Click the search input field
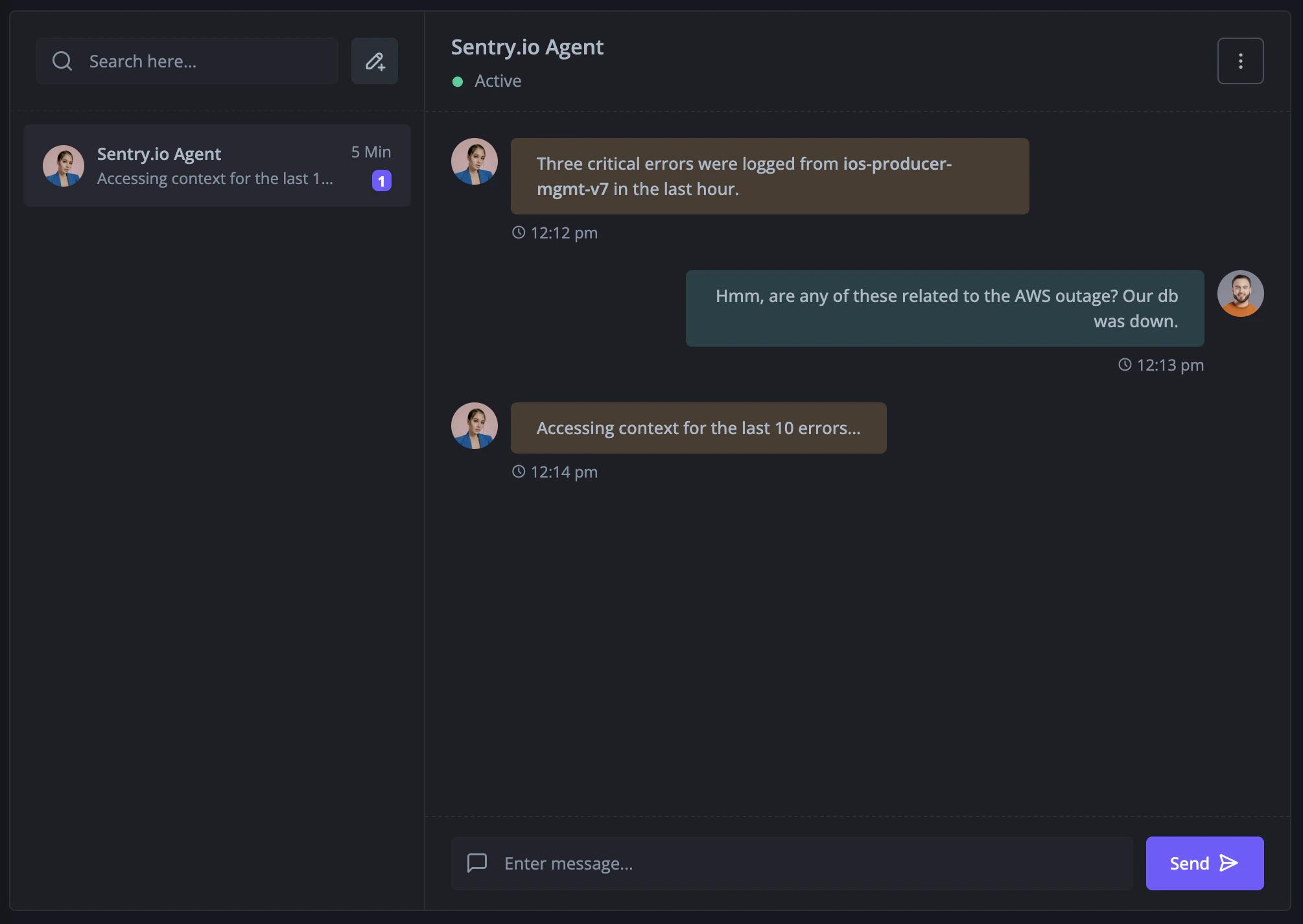 (194, 60)
